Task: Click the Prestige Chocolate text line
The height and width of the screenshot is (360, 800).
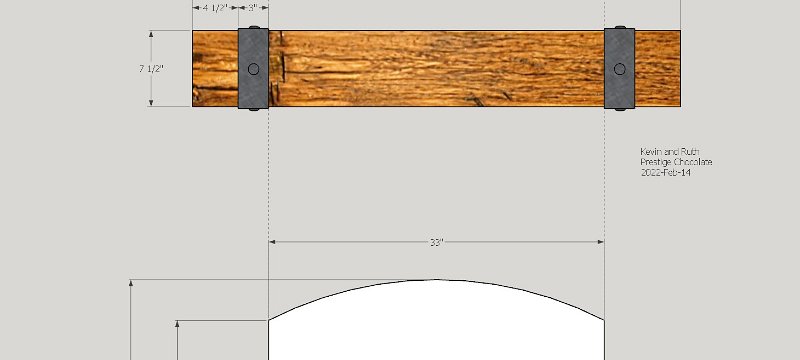Action: (676, 162)
